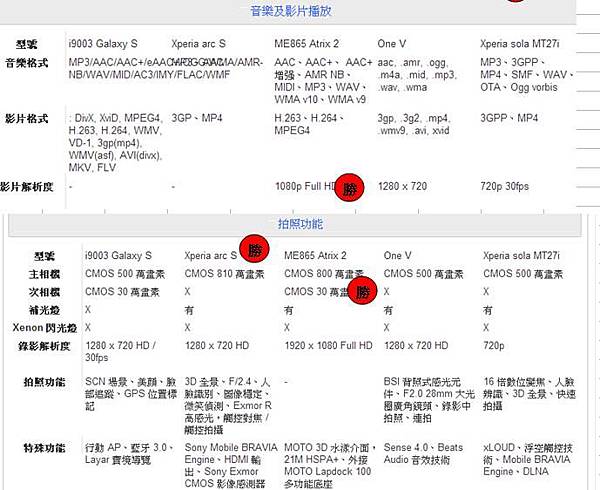This screenshot has width=600, height=490.
Task: Click the 'MOTO 3D 水漾介面' cell
Action: [x=330, y=466]
